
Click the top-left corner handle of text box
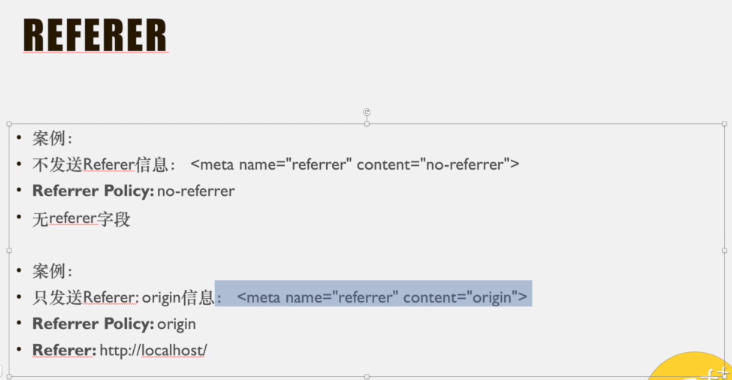tap(9, 124)
